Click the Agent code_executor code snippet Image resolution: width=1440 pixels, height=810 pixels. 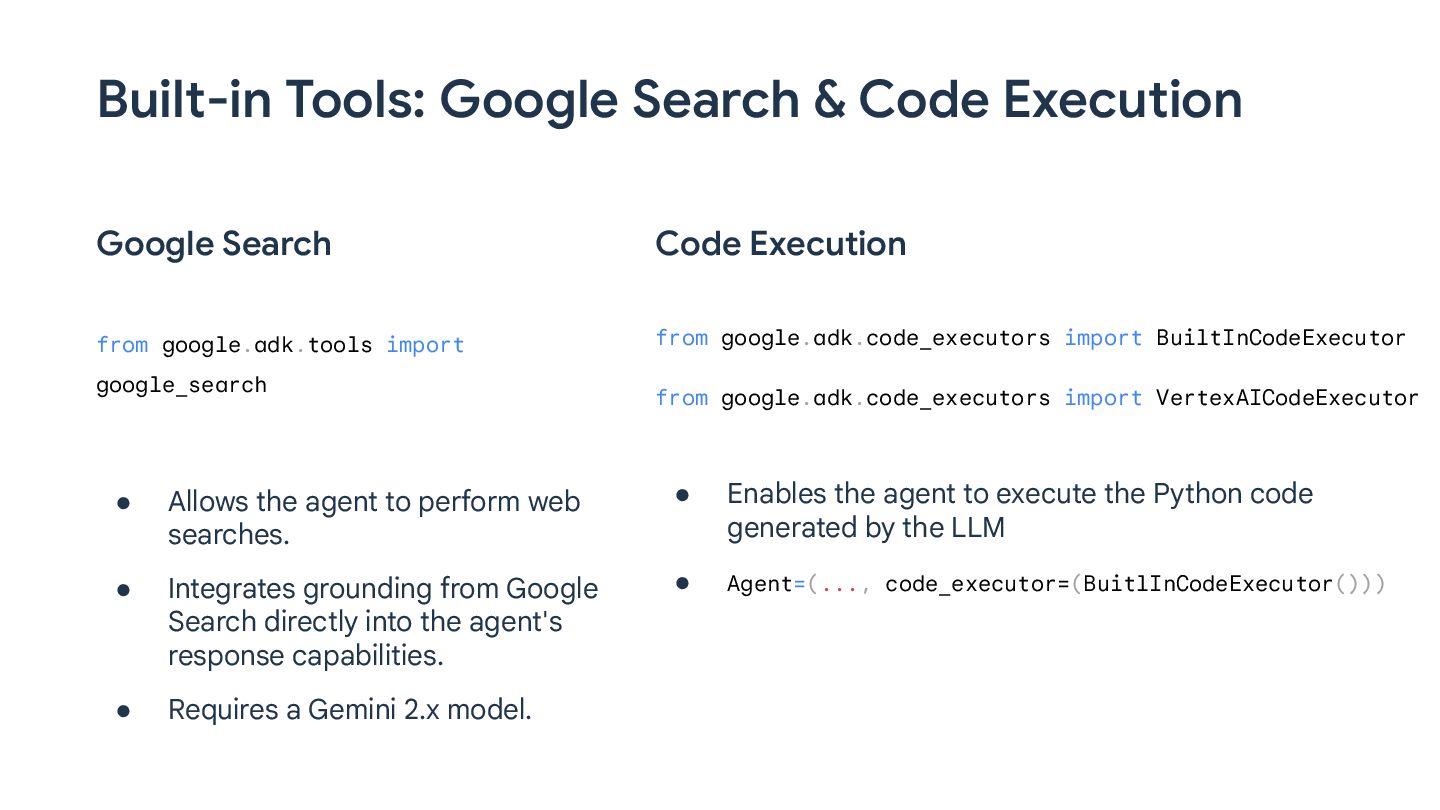(1055, 584)
